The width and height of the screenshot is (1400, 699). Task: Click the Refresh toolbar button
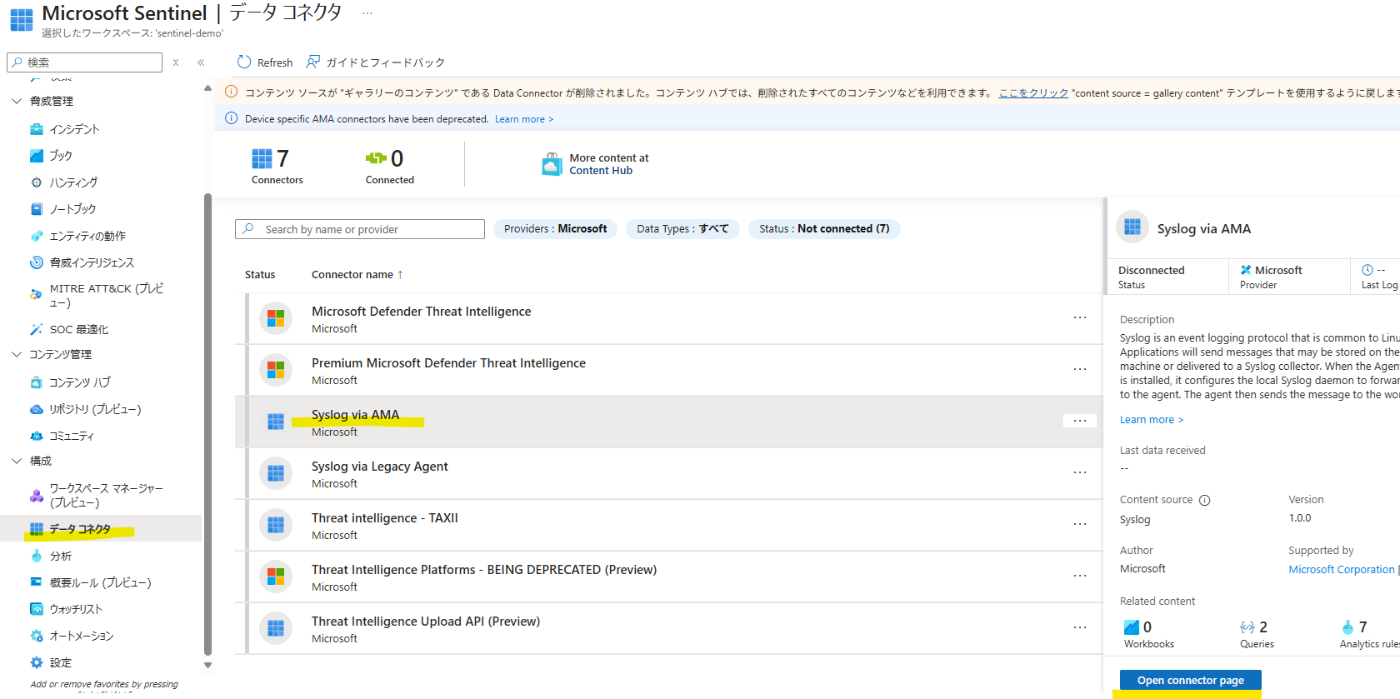pyautogui.click(x=265, y=62)
